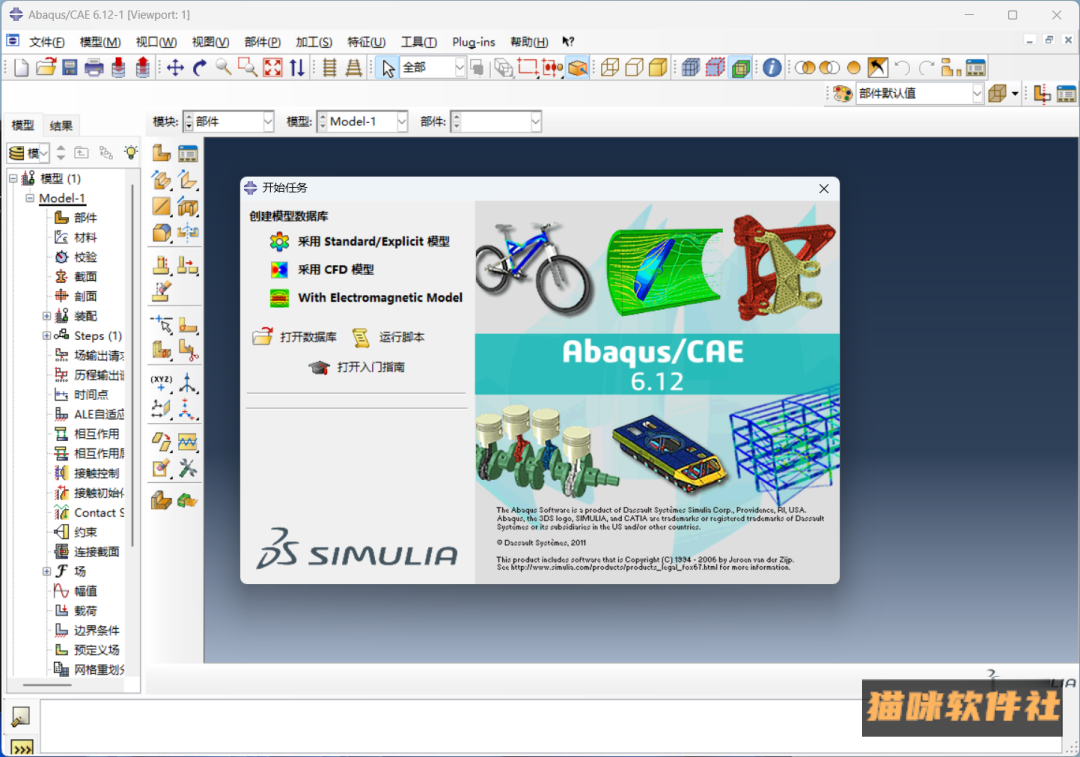The image size is (1080, 757).
Task: Click the Cycle Views up-down arrows icon
Action: point(297,68)
